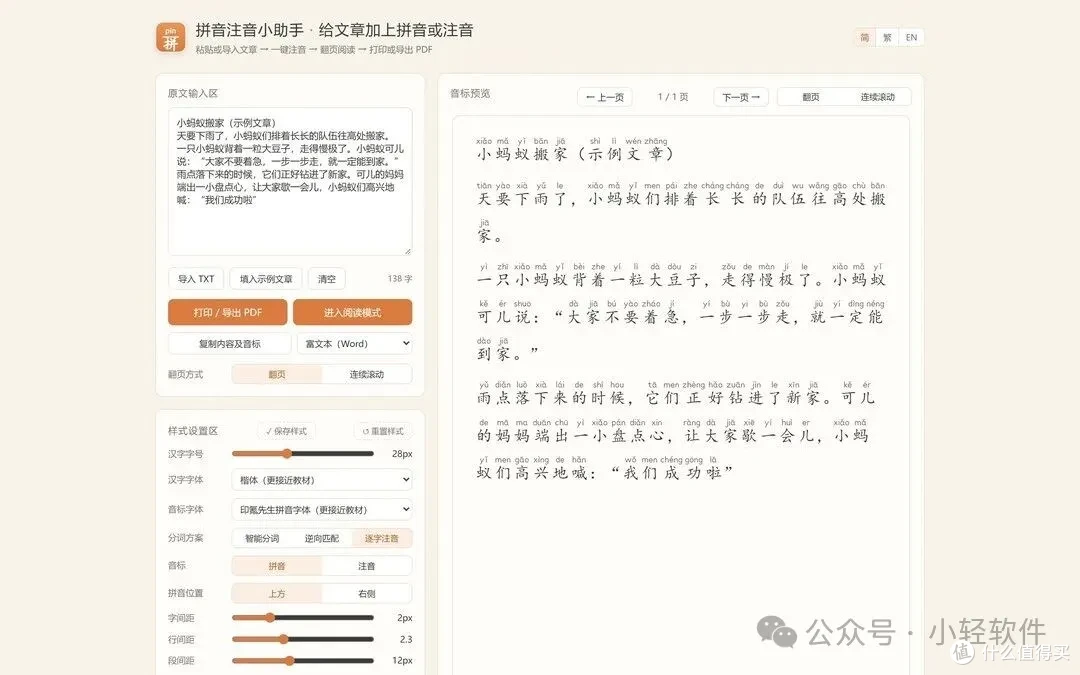Enter reading mode via 进入阅读模式
This screenshot has width=1080, height=675.
tap(353, 312)
